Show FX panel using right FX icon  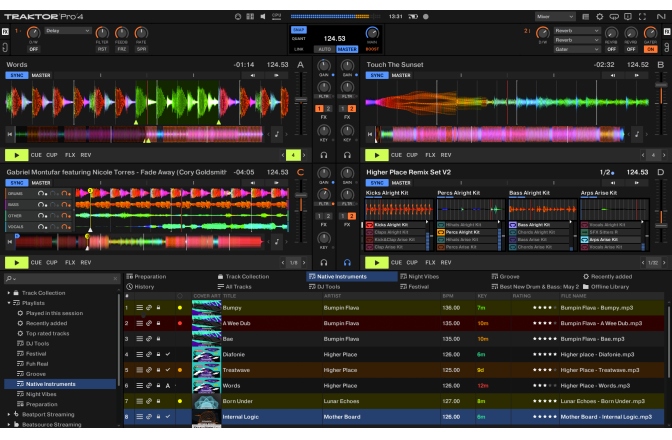click(x=667, y=31)
